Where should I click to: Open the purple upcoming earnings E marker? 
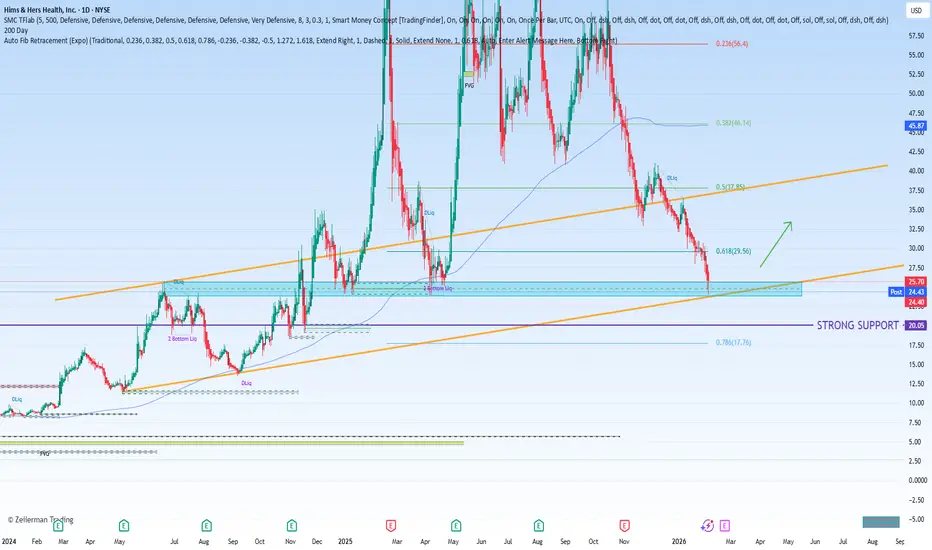[x=725, y=526]
